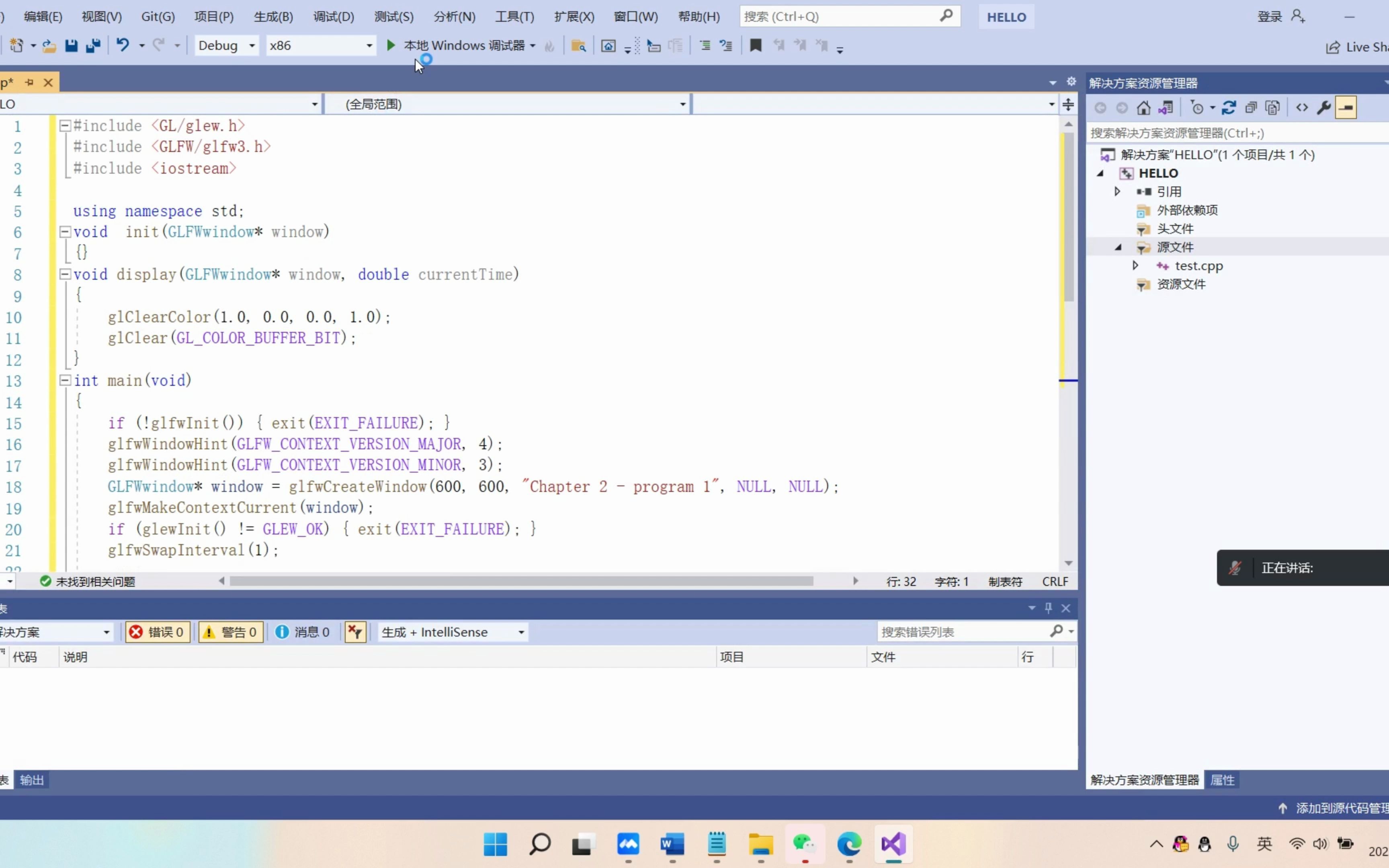Open the 调试(D) menu
Image resolution: width=1389 pixels, height=868 pixels.
(x=334, y=16)
